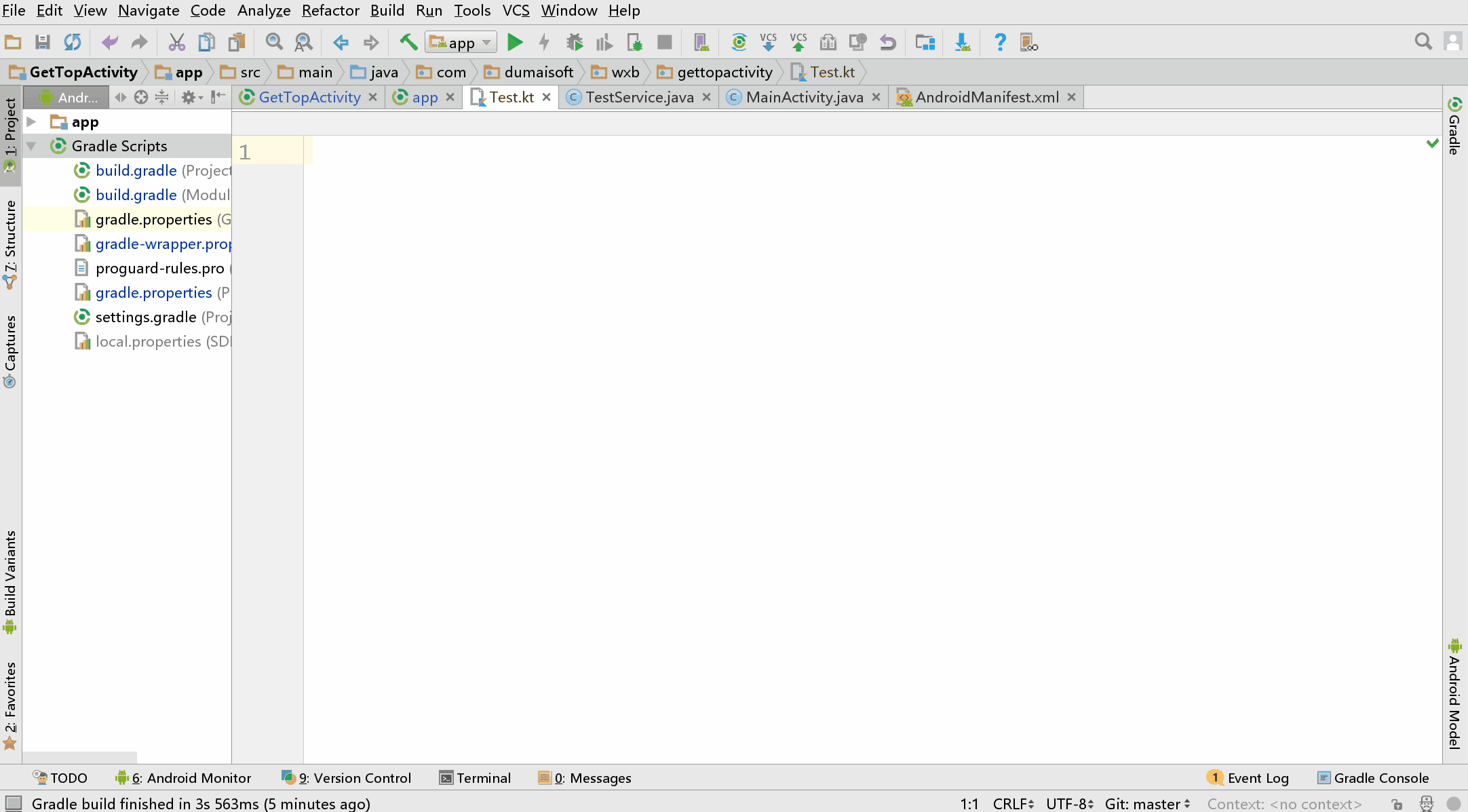Viewport: 1468px width, 812px height.
Task: Click the Sync Project with Gradle icon
Action: pos(739,43)
